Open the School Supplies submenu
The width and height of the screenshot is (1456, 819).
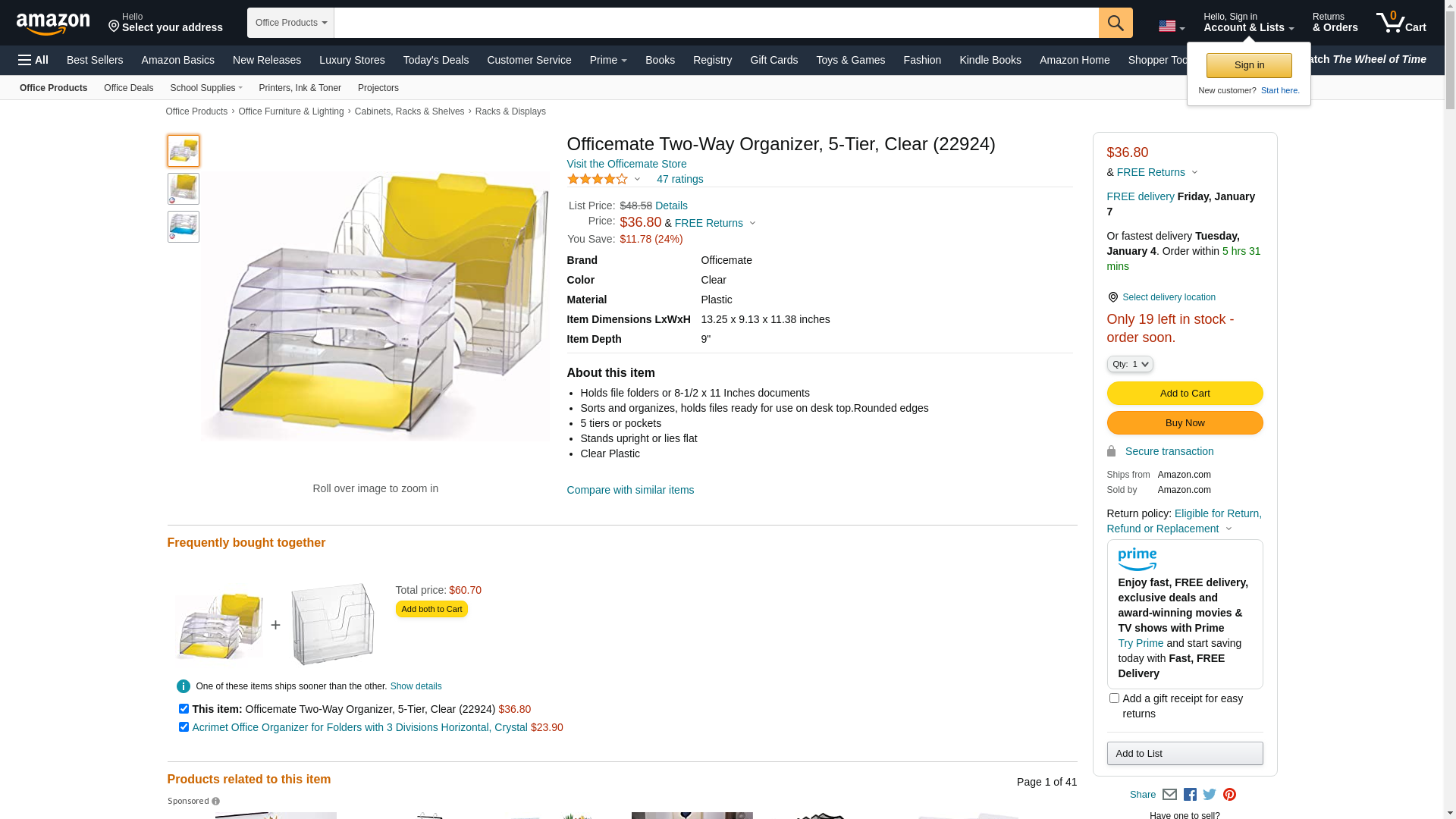click(x=206, y=88)
